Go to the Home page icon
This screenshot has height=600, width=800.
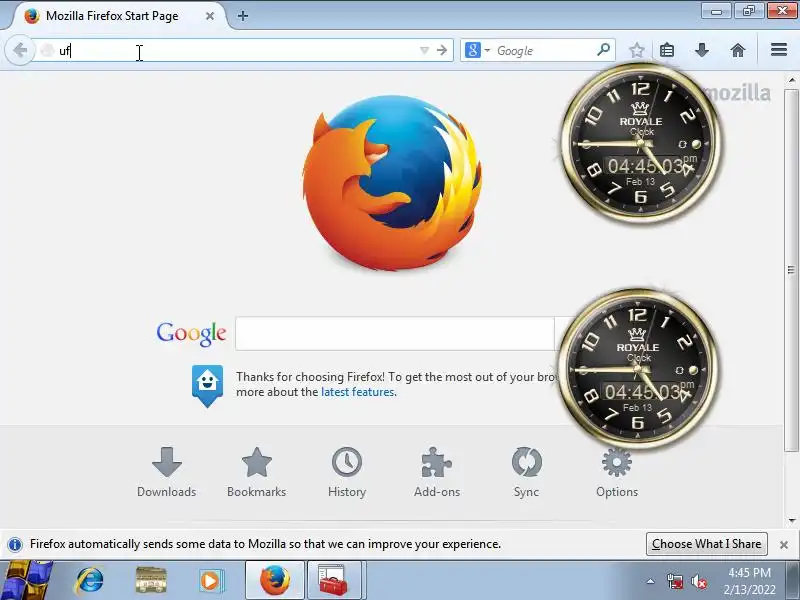[738, 50]
